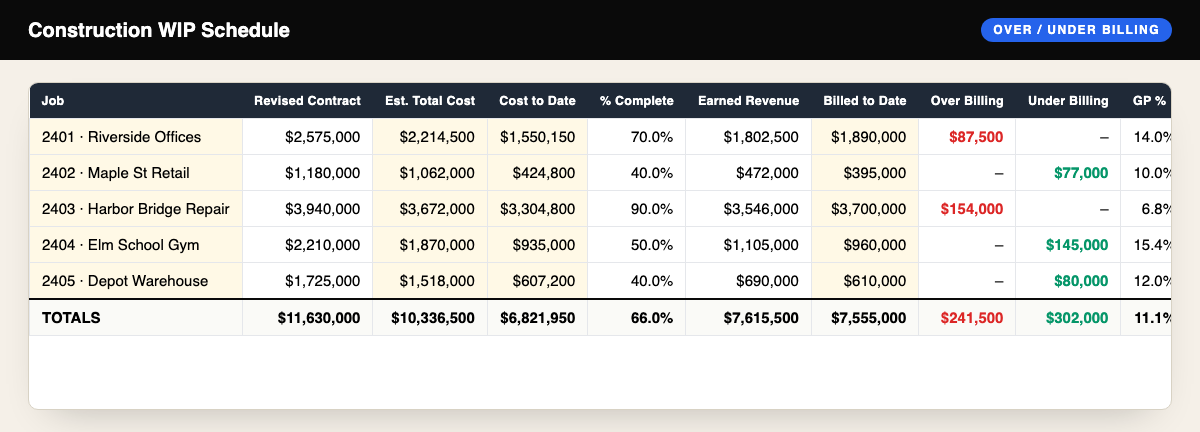Select job 2404 · Elm School Gym

136,245
